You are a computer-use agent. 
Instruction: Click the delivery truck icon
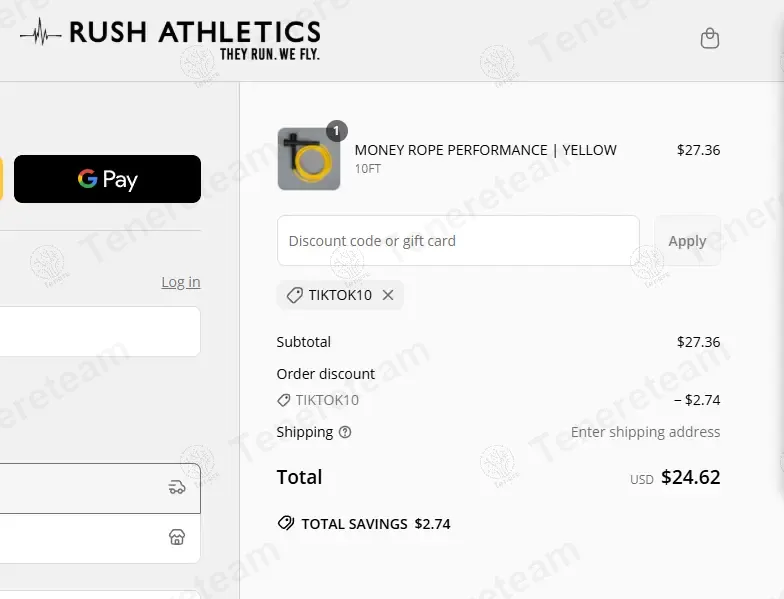(x=177, y=487)
